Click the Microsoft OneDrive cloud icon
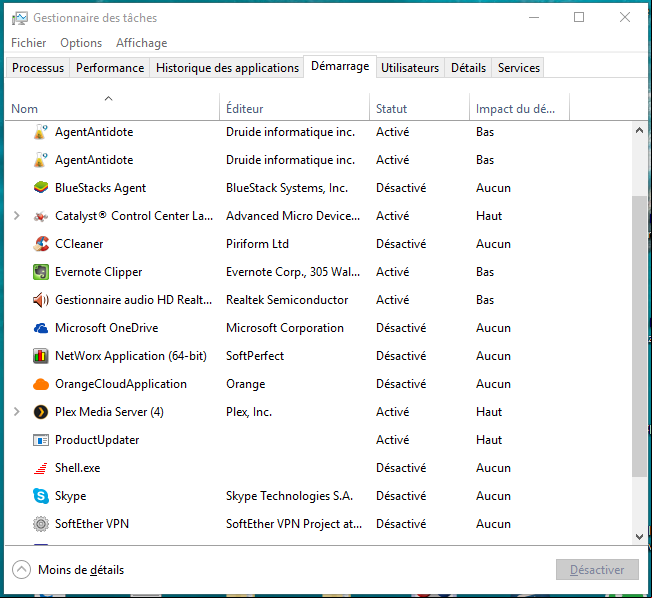Viewport: 652px width, 598px height. click(x=41, y=328)
